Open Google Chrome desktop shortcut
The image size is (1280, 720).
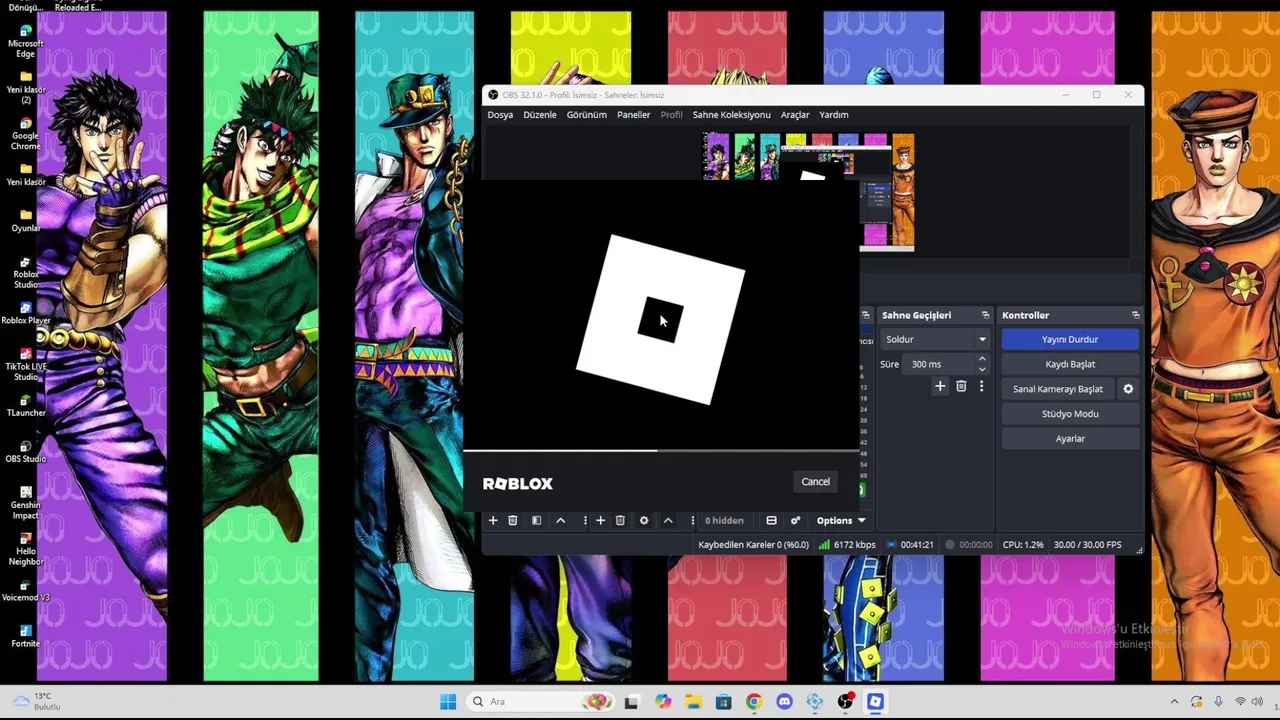[x=25, y=133]
